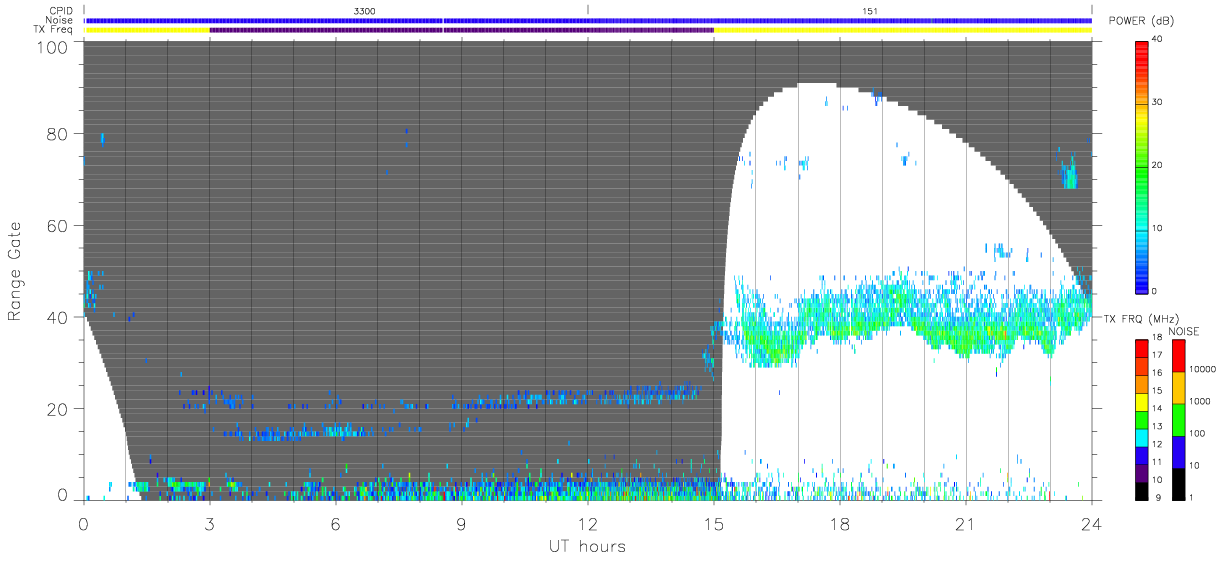
Task: Click the '1' tick on NOISE scale
Action: (1192, 497)
